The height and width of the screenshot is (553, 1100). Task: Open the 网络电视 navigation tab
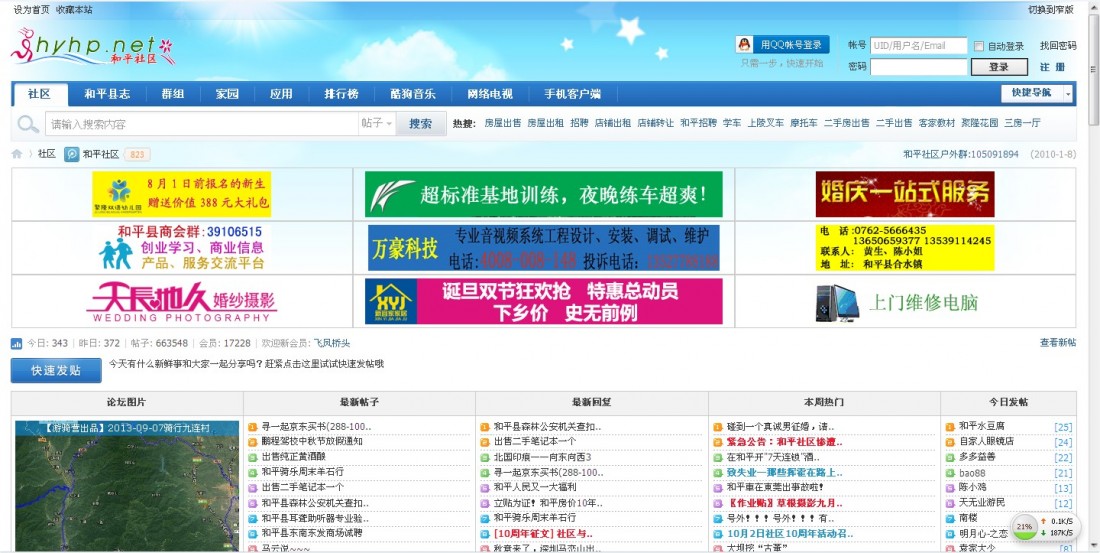point(490,94)
